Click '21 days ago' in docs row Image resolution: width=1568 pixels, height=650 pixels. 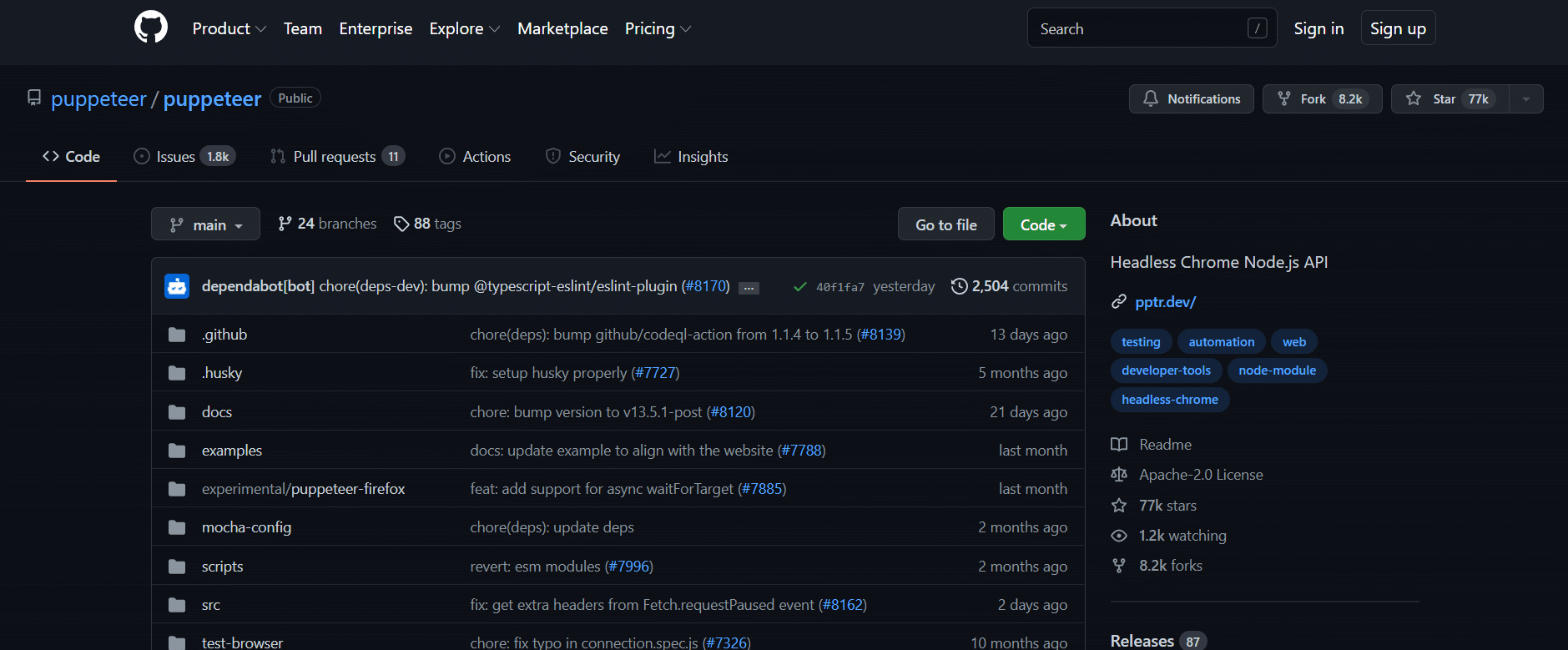(x=1028, y=412)
